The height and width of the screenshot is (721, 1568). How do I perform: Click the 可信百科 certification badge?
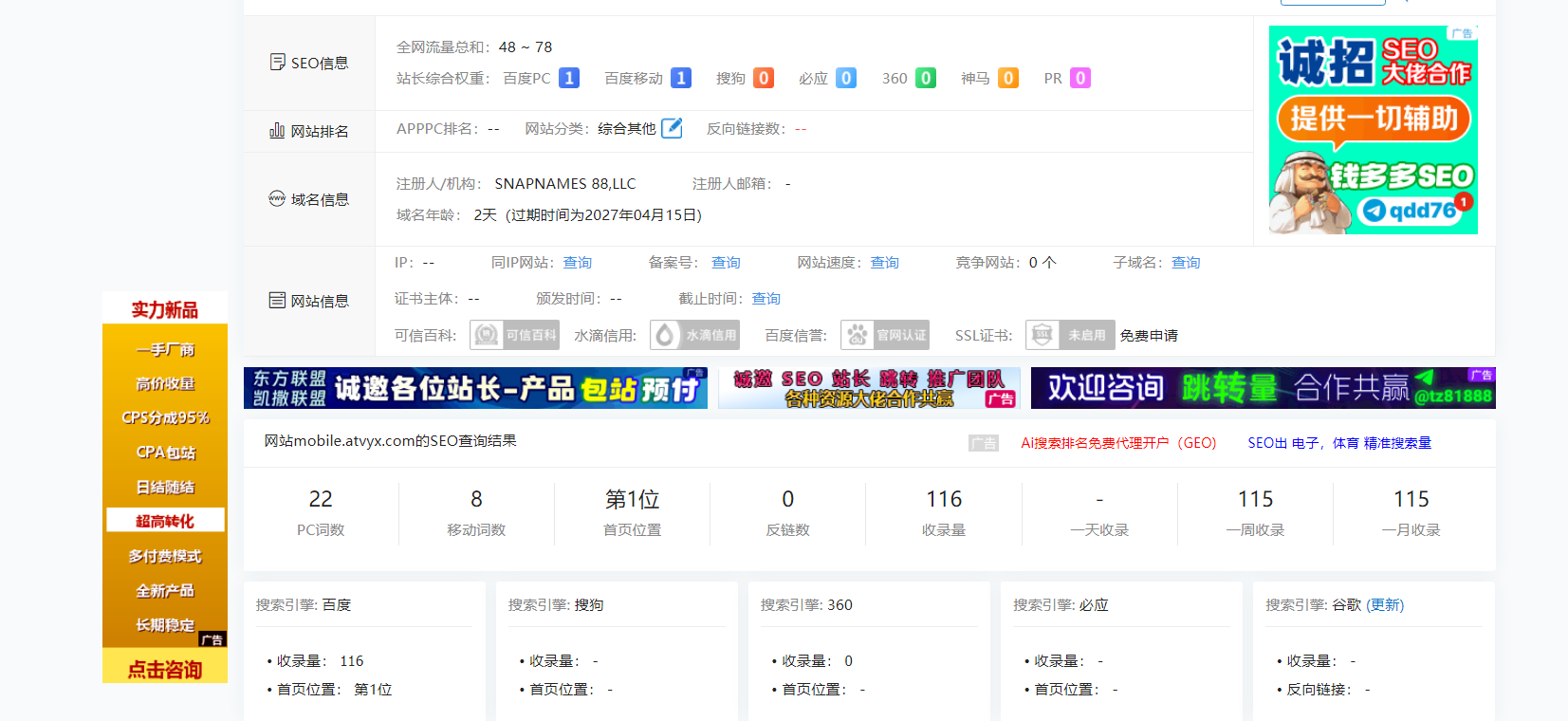514,335
